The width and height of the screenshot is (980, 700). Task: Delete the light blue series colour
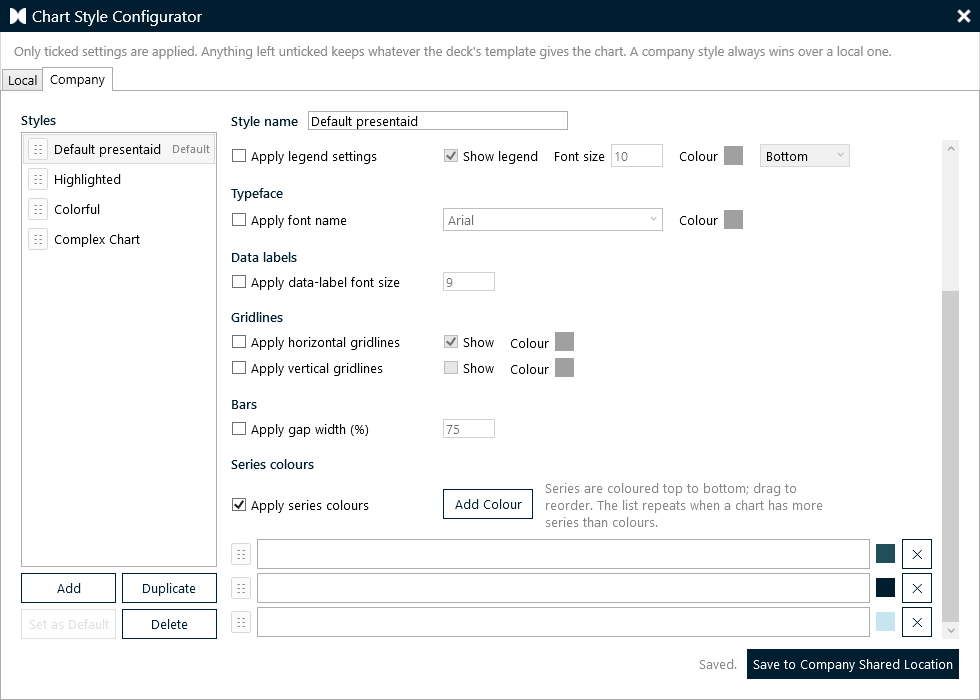tap(917, 622)
